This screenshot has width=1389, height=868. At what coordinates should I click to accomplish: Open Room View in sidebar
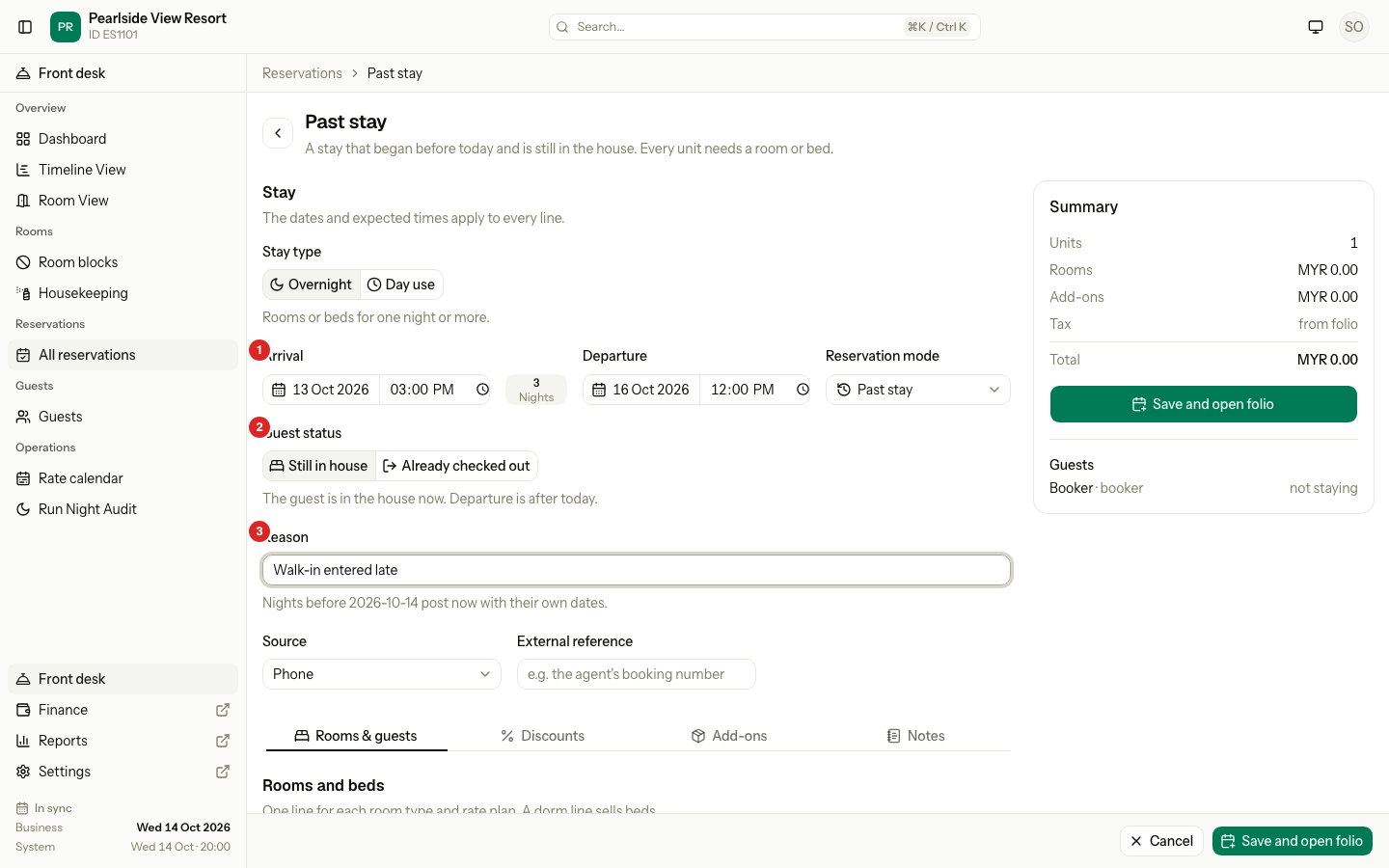click(123, 201)
